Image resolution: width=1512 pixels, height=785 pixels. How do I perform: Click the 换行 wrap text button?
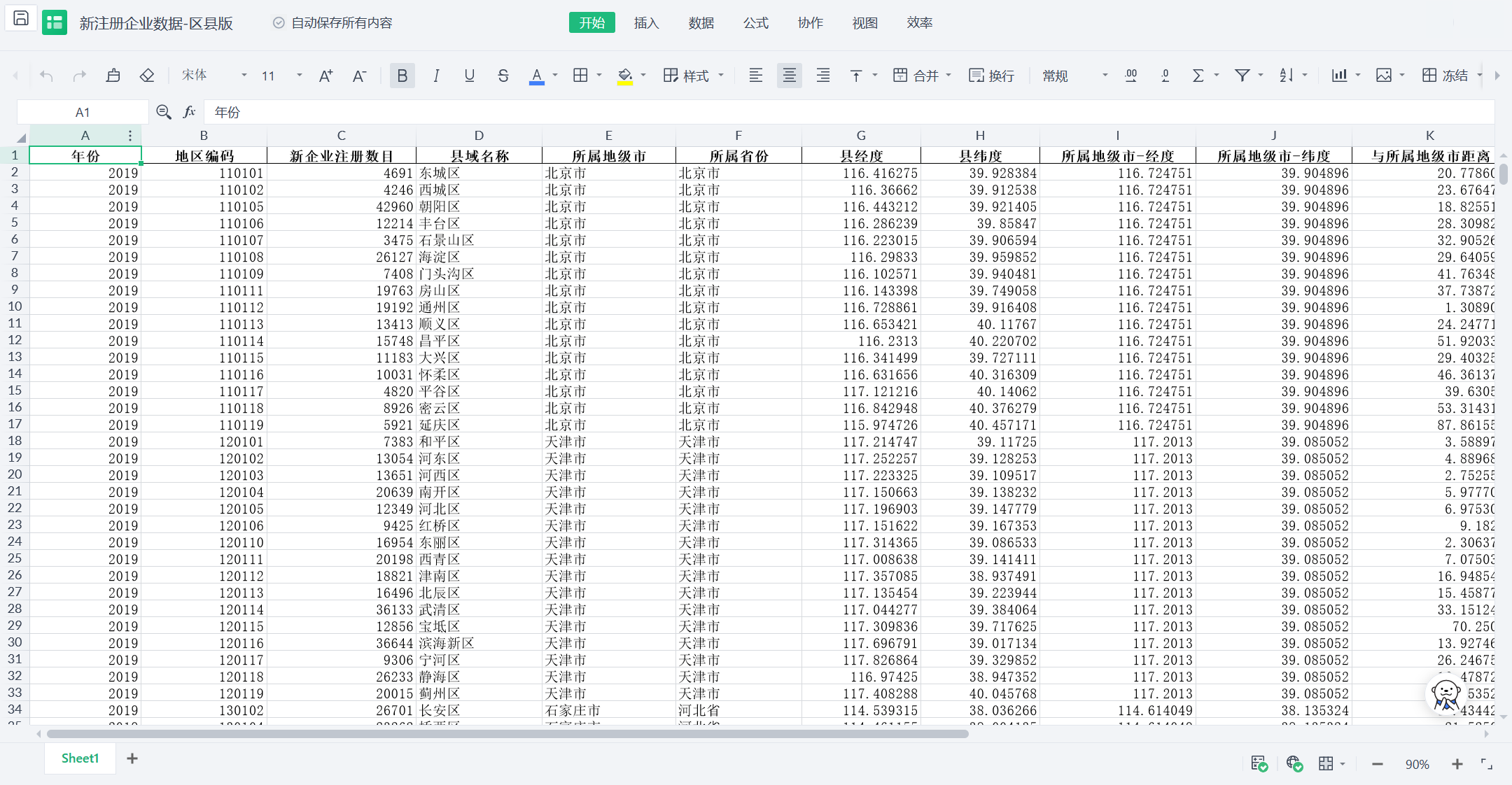tap(991, 76)
